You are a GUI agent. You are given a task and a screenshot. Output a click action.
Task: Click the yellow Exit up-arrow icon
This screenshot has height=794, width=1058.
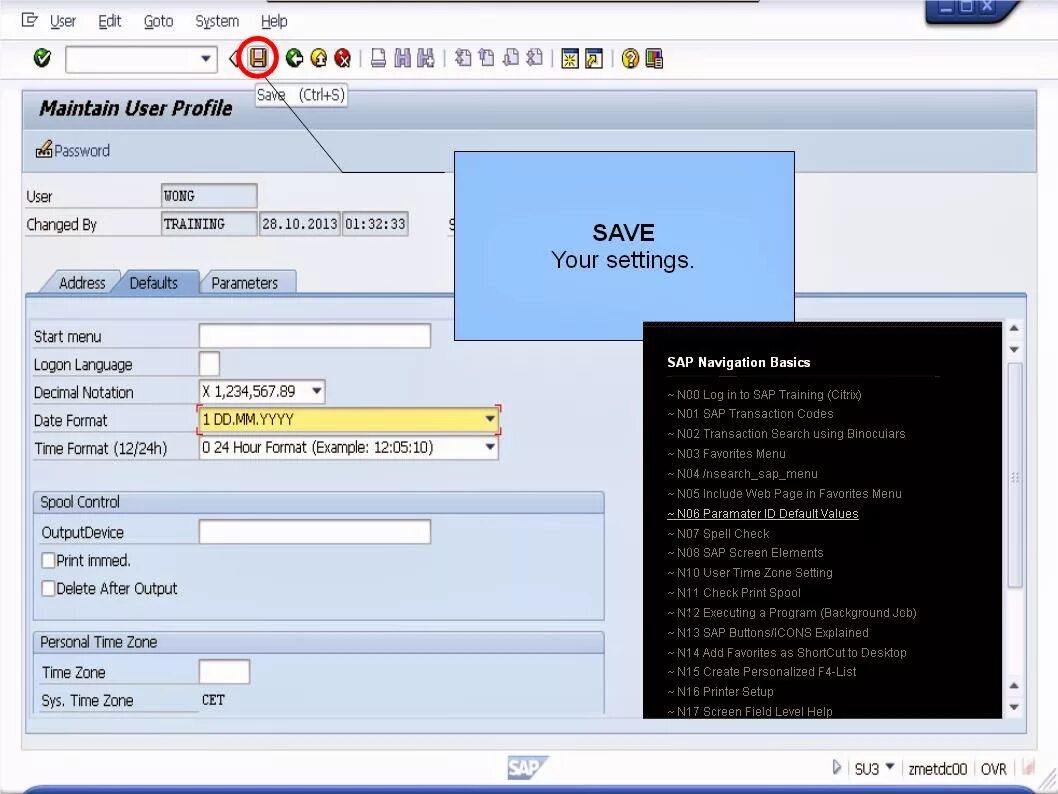318,59
